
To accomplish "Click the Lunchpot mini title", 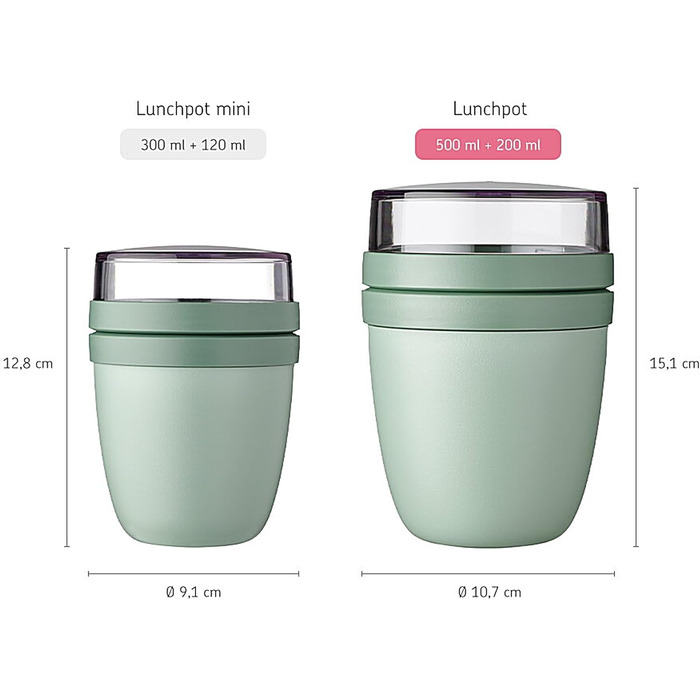I will 193,108.
